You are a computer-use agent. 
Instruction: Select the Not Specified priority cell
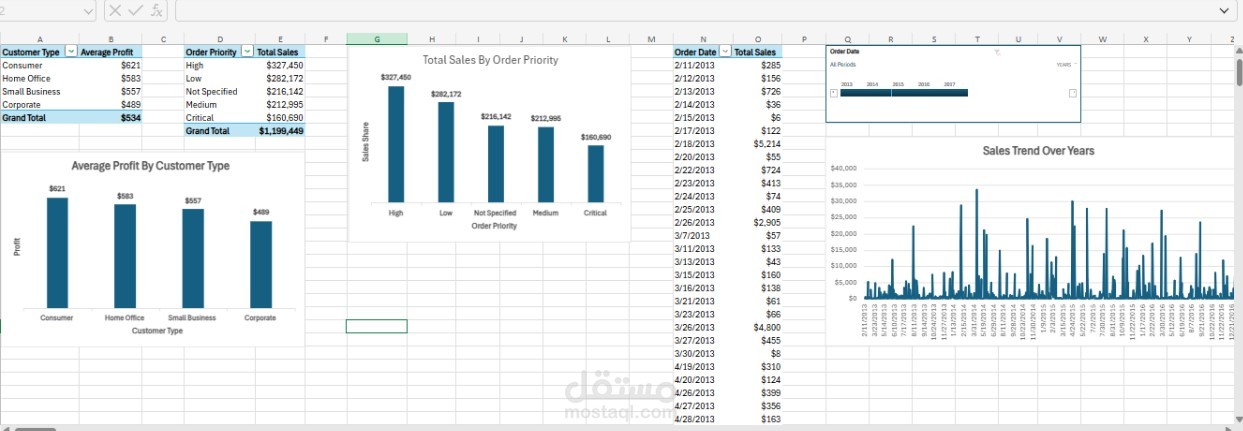(x=218, y=91)
